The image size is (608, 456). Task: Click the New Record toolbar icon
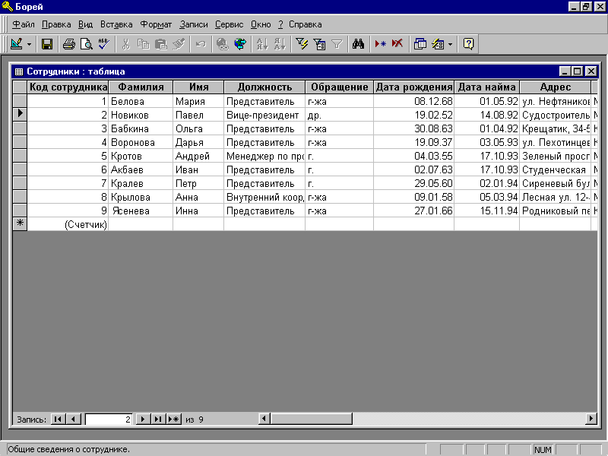(380, 44)
